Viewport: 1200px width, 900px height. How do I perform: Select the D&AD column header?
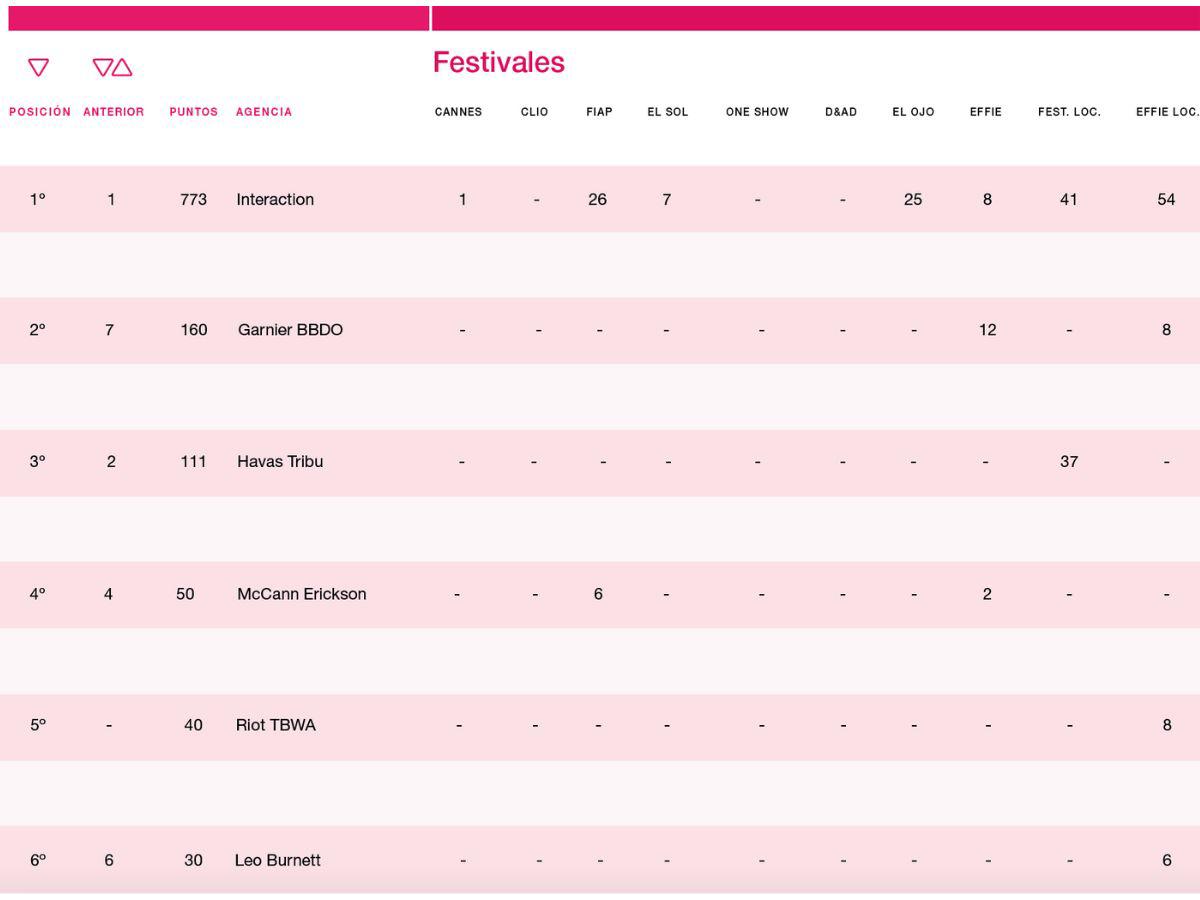click(x=841, y=112)
